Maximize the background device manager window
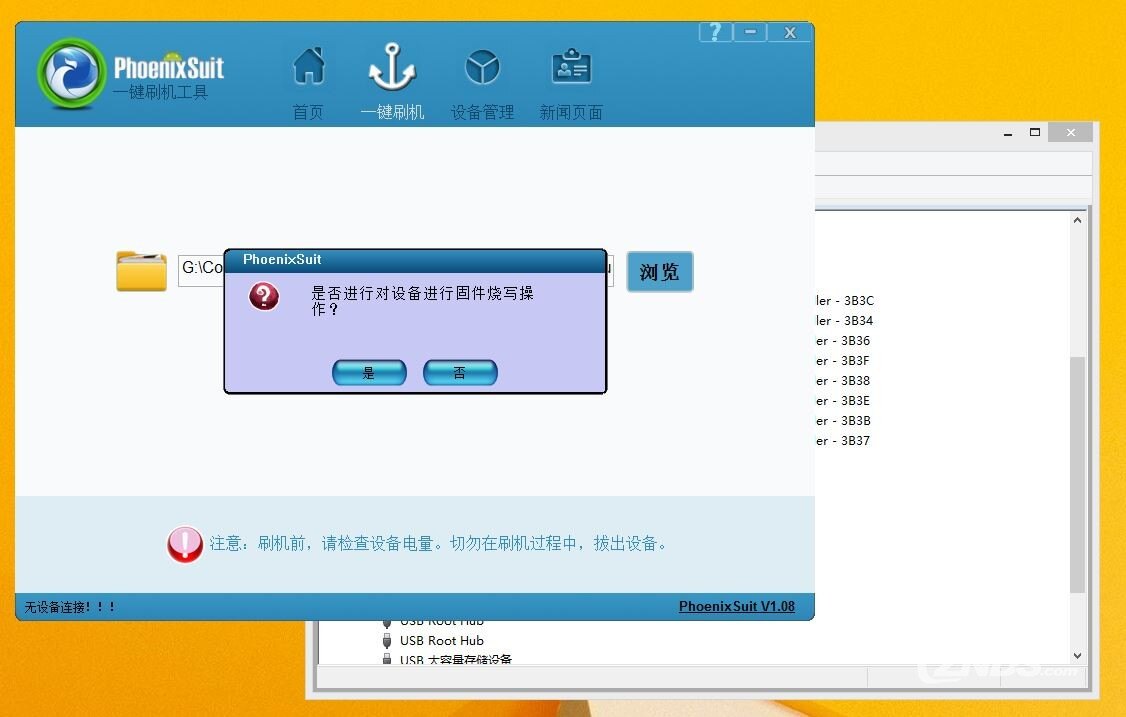 (1035, 133)
